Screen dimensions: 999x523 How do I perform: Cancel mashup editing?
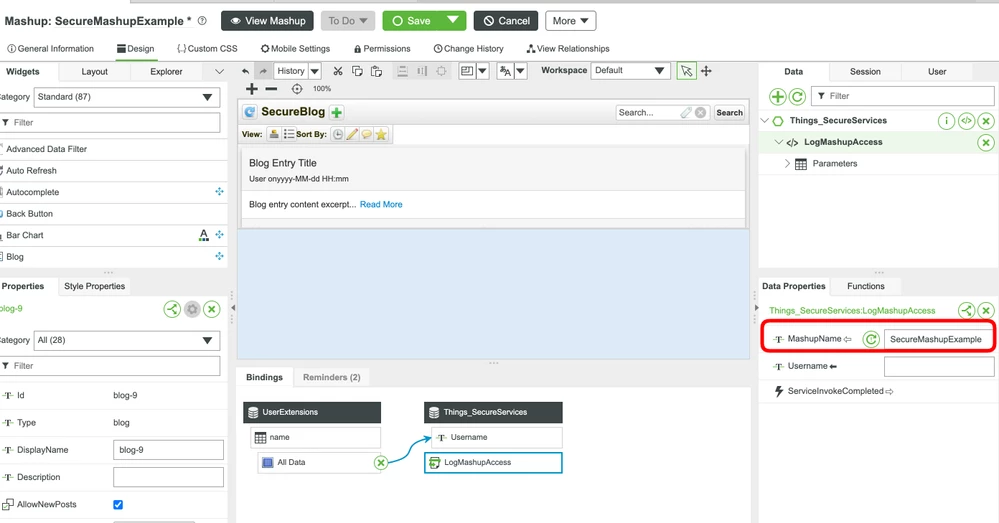click(x=506, y=21)
